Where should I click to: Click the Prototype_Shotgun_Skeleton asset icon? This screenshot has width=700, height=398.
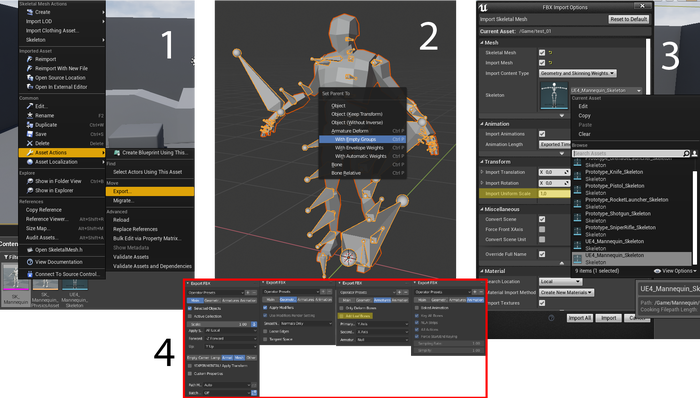(x=578, y=217)
